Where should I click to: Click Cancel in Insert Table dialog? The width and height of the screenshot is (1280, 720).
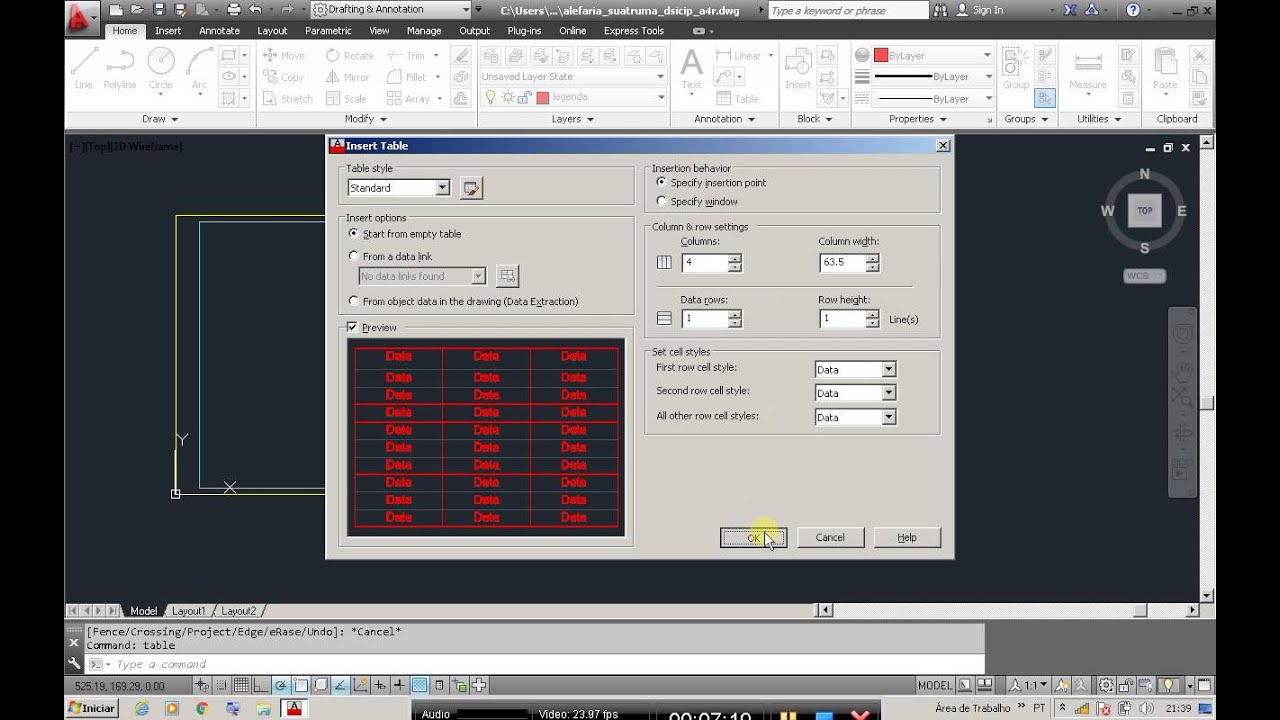[830, 538]
